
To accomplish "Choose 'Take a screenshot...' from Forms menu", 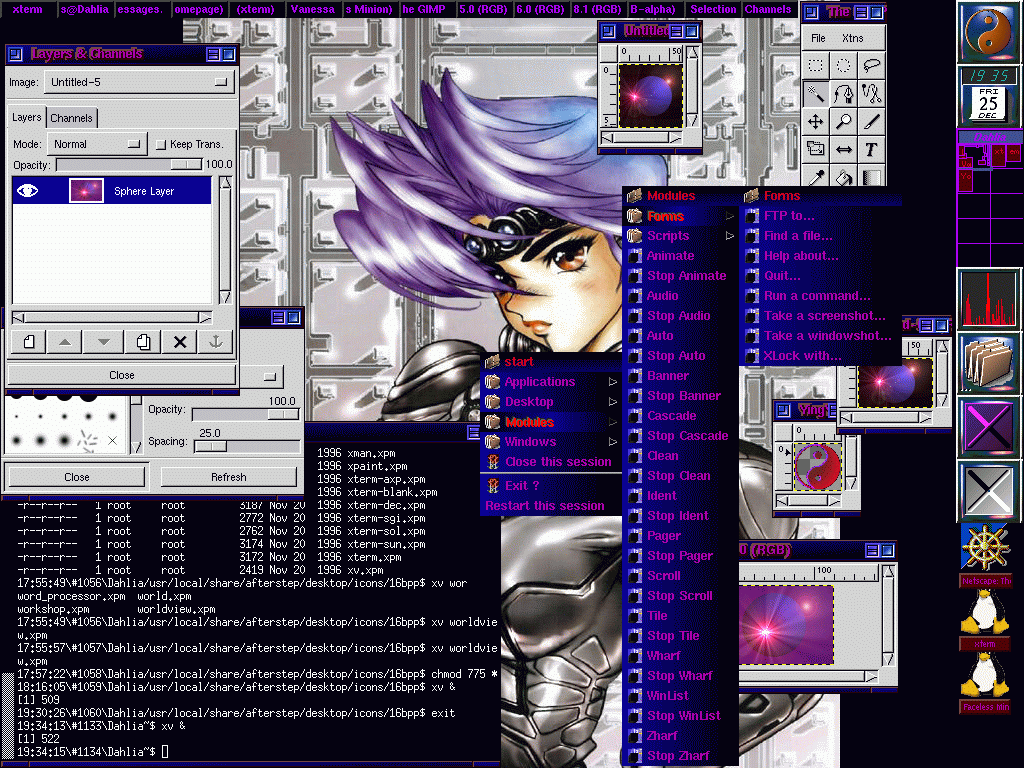I will (824, 316).
